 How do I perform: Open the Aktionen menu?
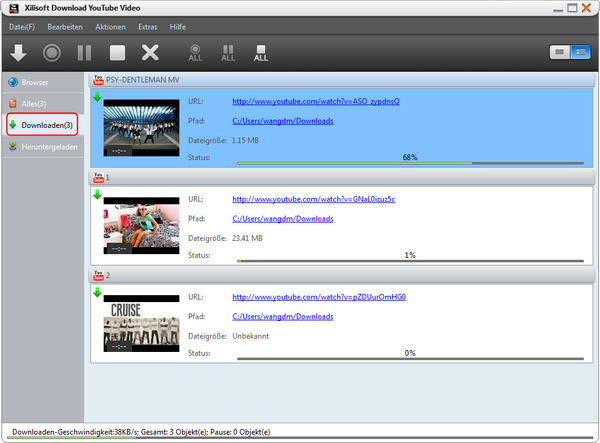tap(111, 27)
